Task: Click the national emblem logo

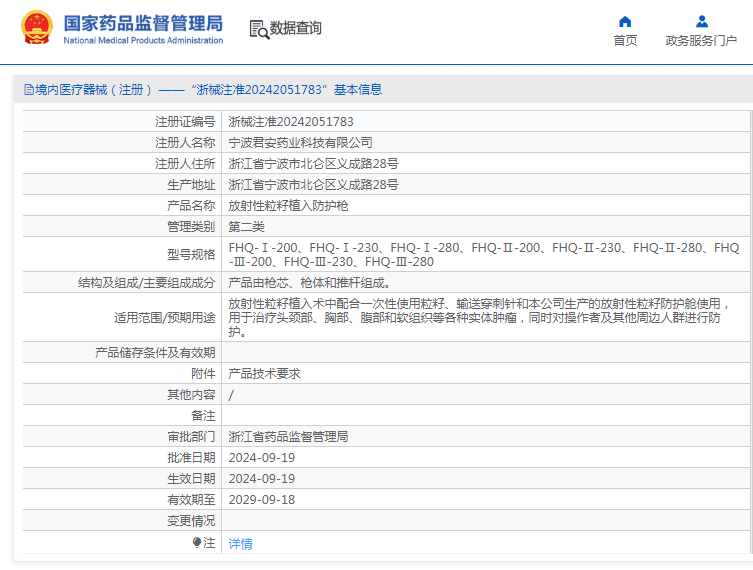Action: pyautogui.click(x=36, y=27)
